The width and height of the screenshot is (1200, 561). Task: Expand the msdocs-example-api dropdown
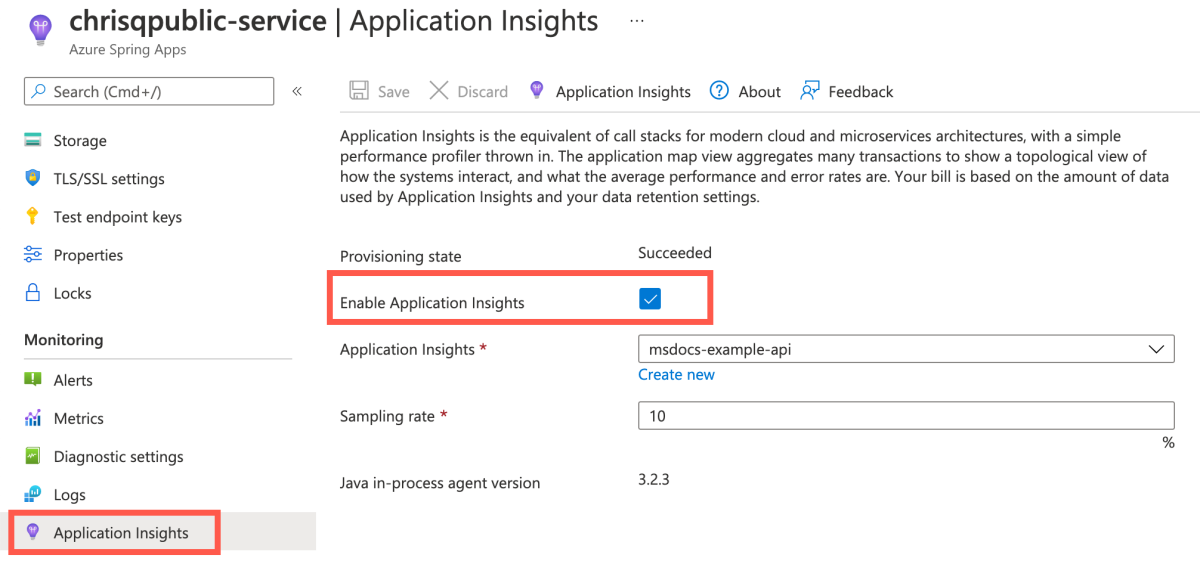pos(906,349)
